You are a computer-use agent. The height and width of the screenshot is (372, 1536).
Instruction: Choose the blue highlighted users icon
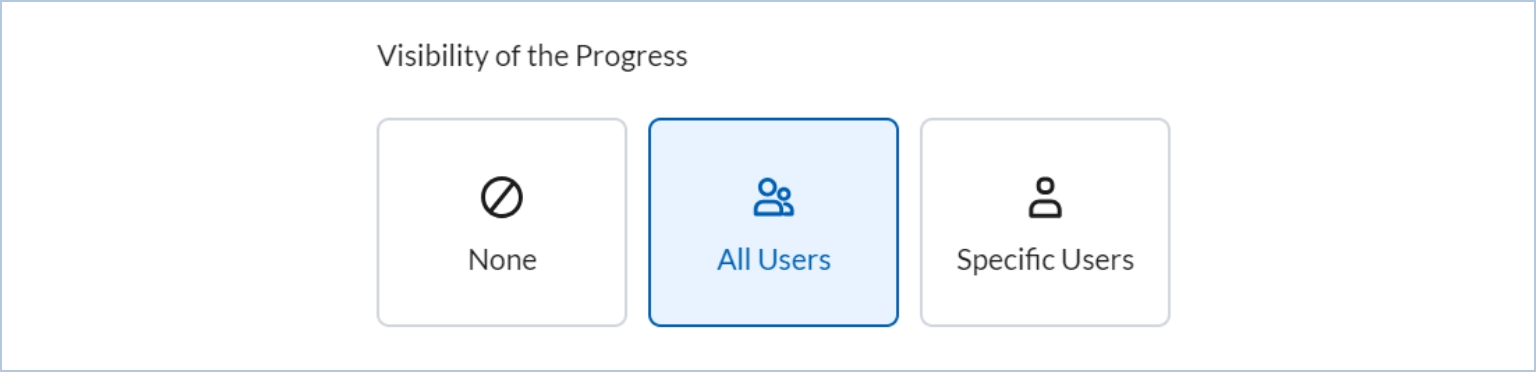coord(774,198)
